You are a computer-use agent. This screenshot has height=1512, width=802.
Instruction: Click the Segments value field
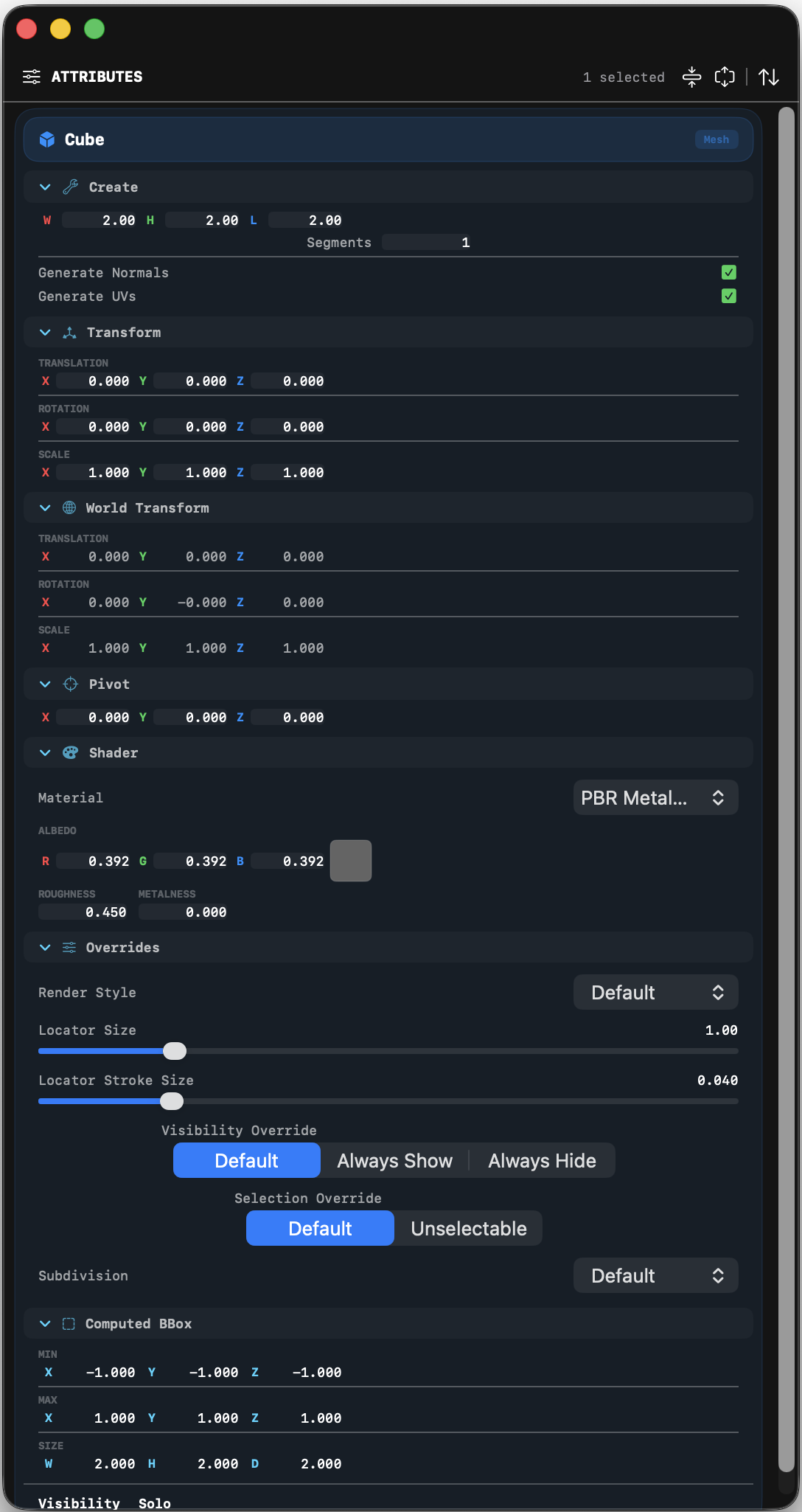click(x=427, y=242)
